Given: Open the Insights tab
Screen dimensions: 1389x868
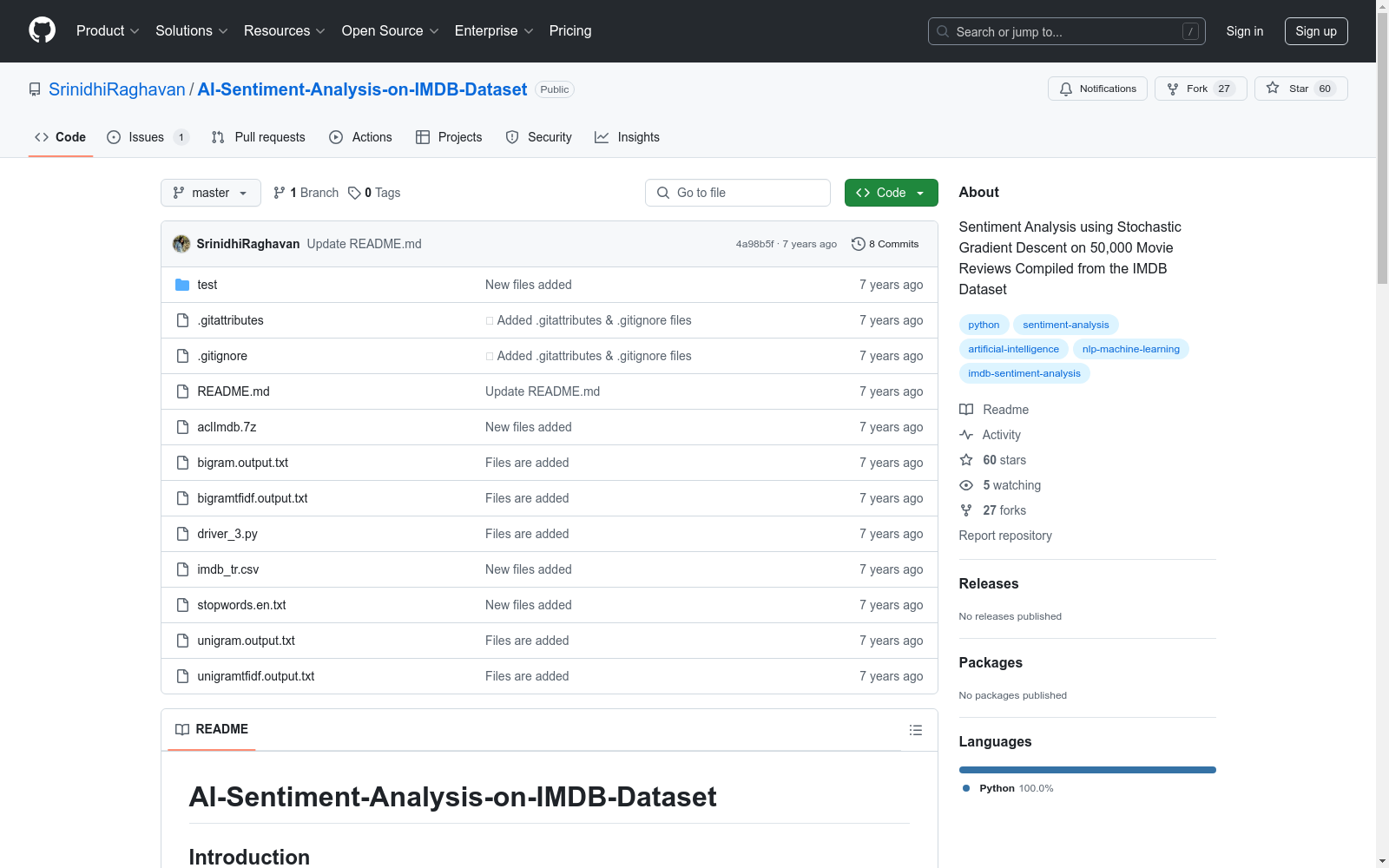Looking at the screenshot, I should pyautogui.click(x=627, y=137).
